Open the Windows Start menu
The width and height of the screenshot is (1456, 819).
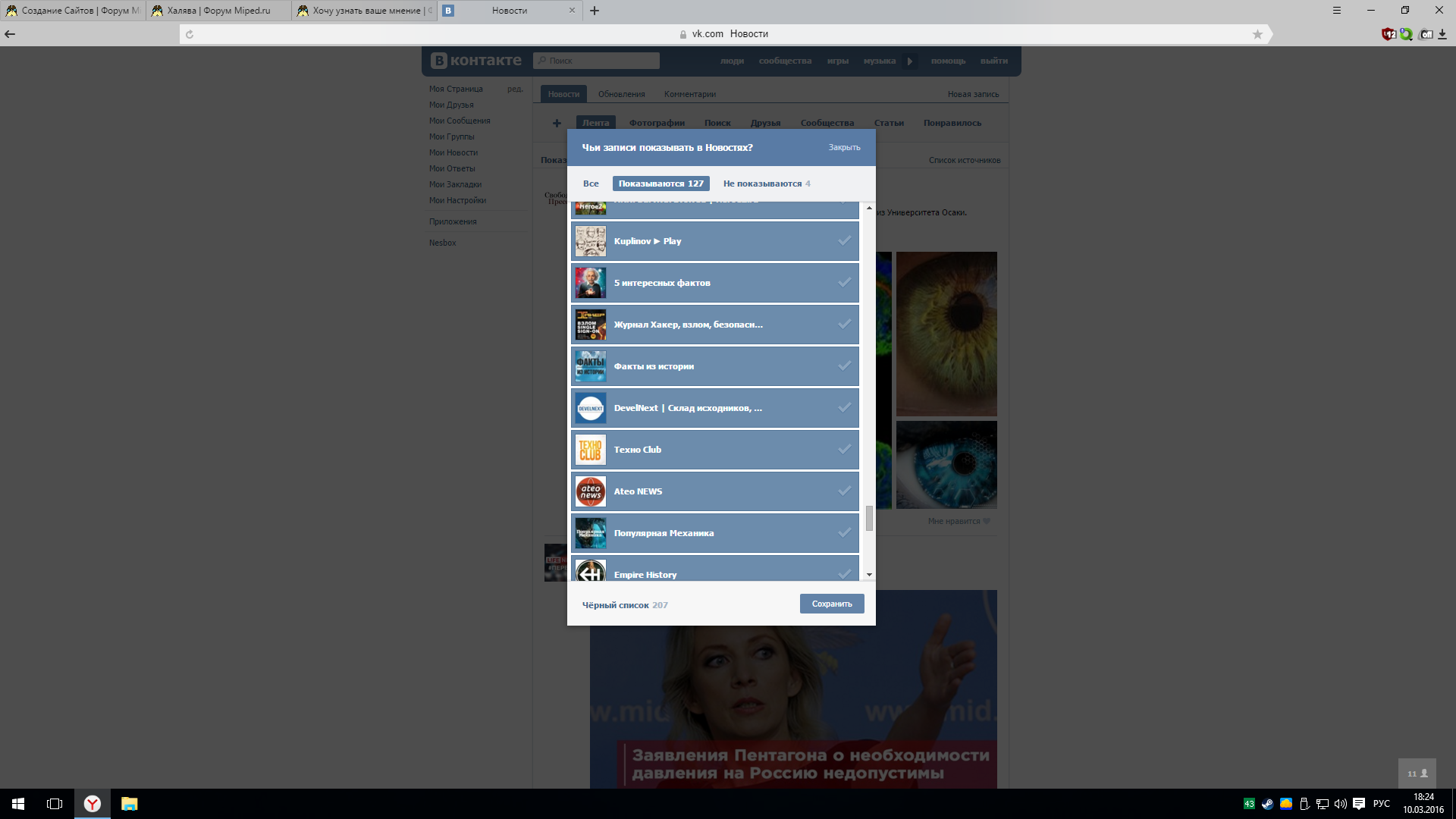click(x=18, y=804)
